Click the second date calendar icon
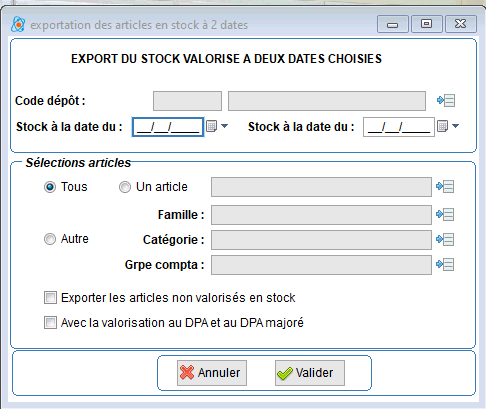The width and height of the screenshot is (486, 409). pos(442,126)
